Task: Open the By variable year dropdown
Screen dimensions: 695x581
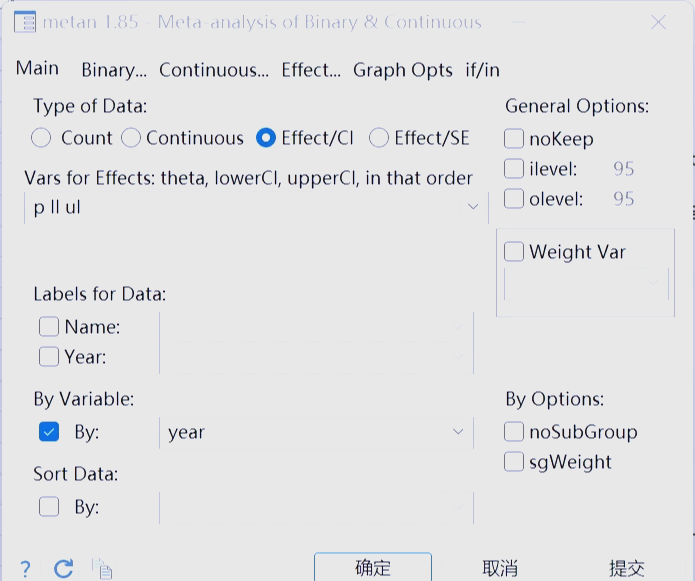Action: (458, 432)
